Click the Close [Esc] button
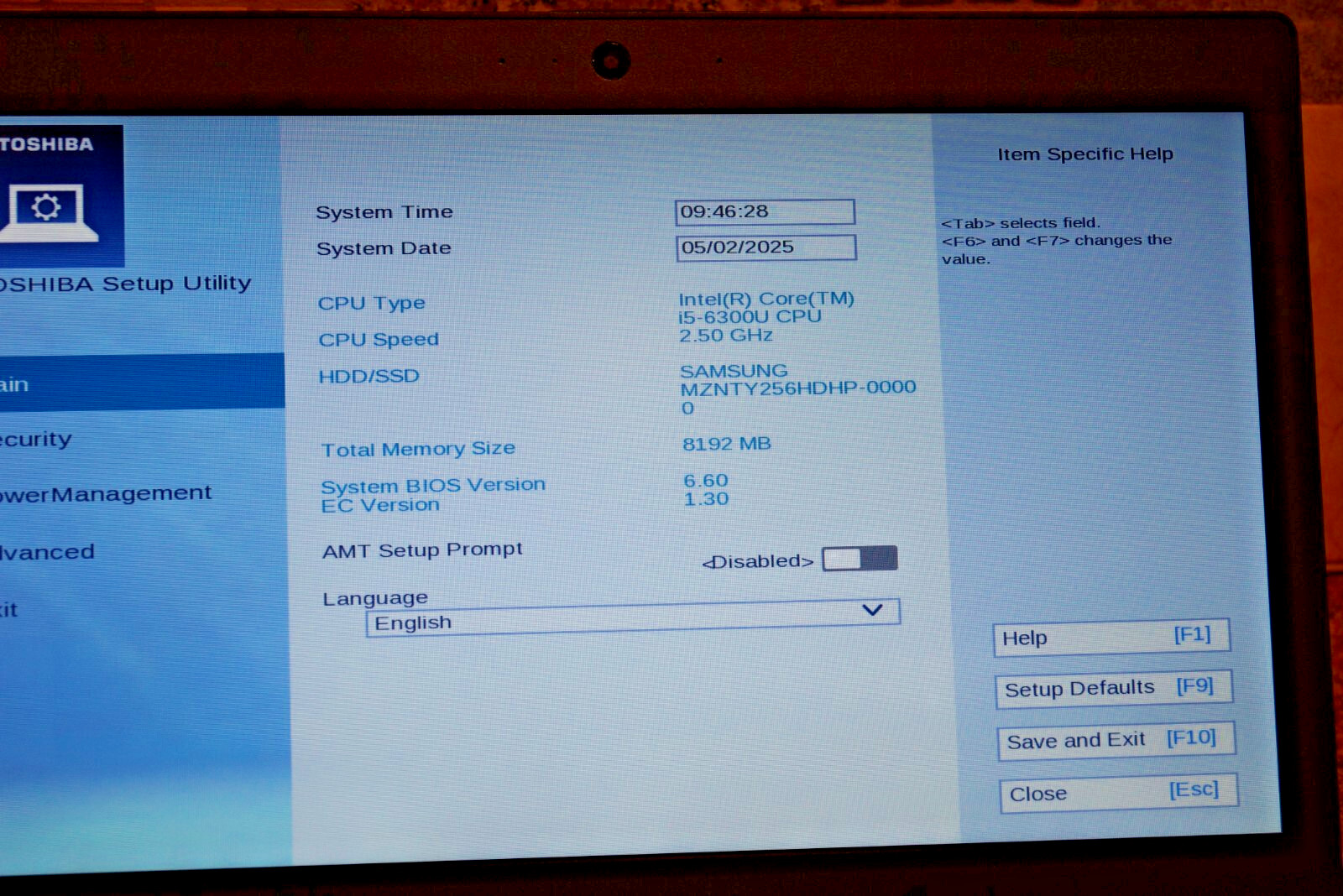Screen dimensions: 1343x896 coord(1119,793)
